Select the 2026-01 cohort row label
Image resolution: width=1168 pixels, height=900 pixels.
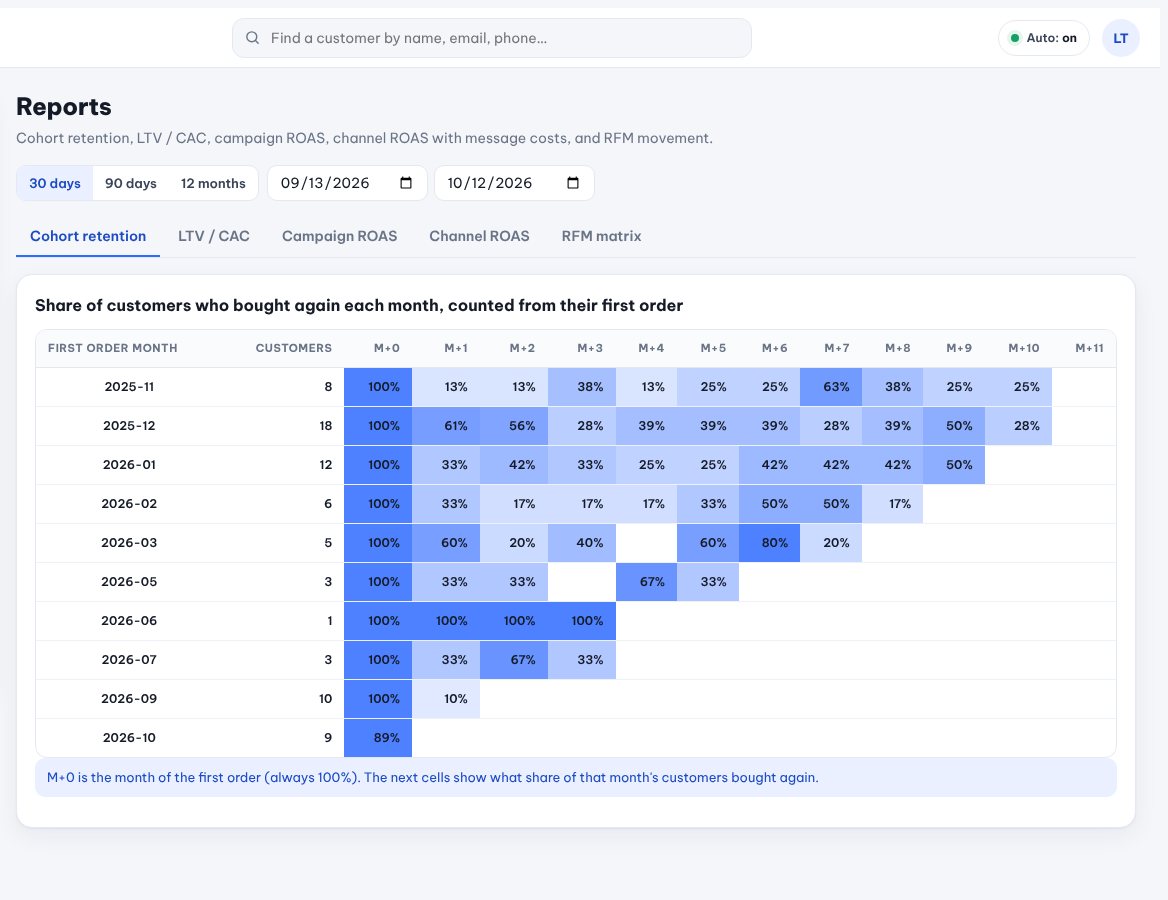pos(129,465)
